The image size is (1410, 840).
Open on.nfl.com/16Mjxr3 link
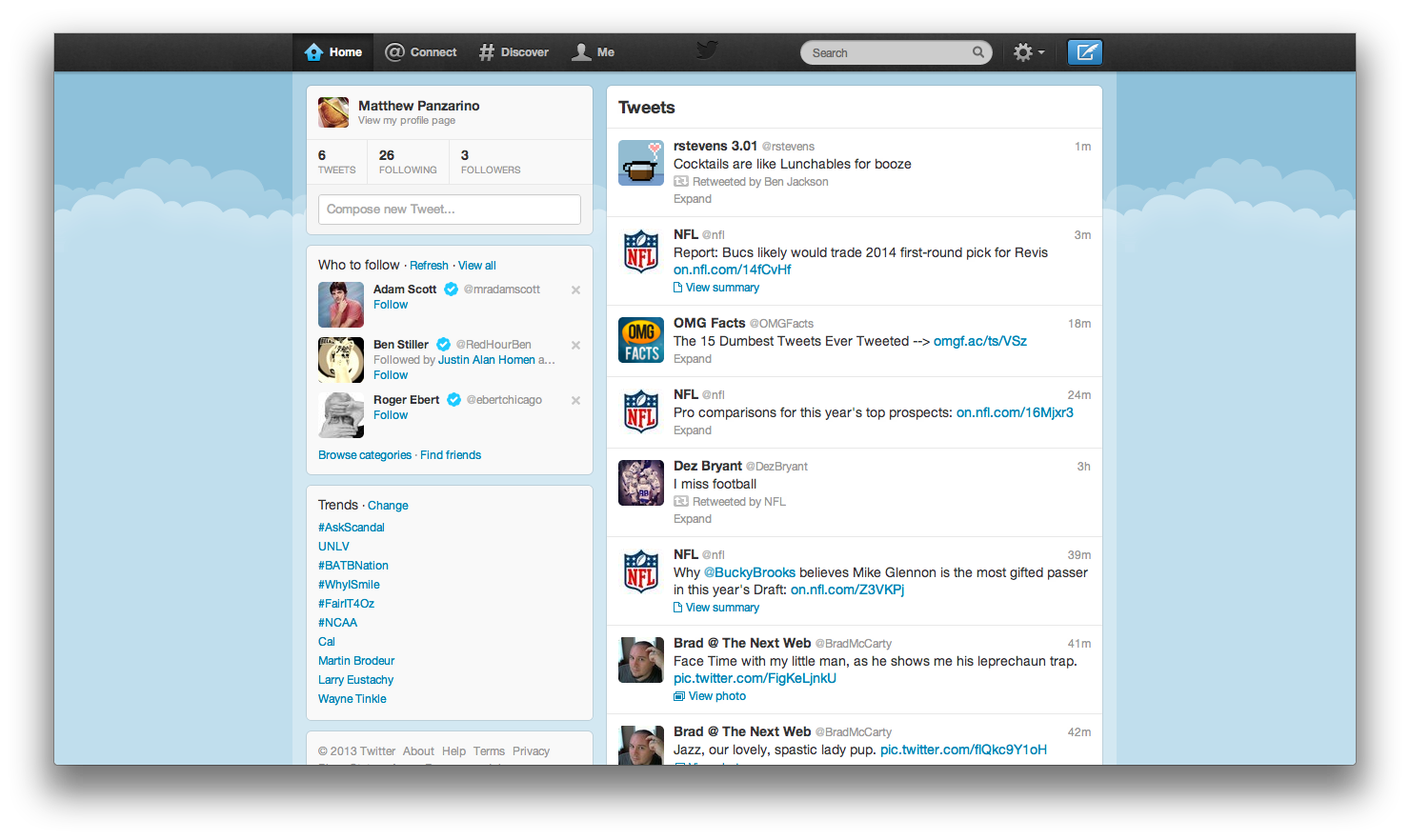(x=1015, y=412)
